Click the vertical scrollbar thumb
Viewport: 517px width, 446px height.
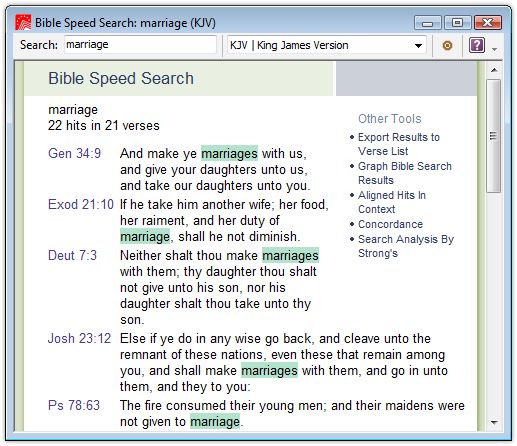tap(494, 136)
